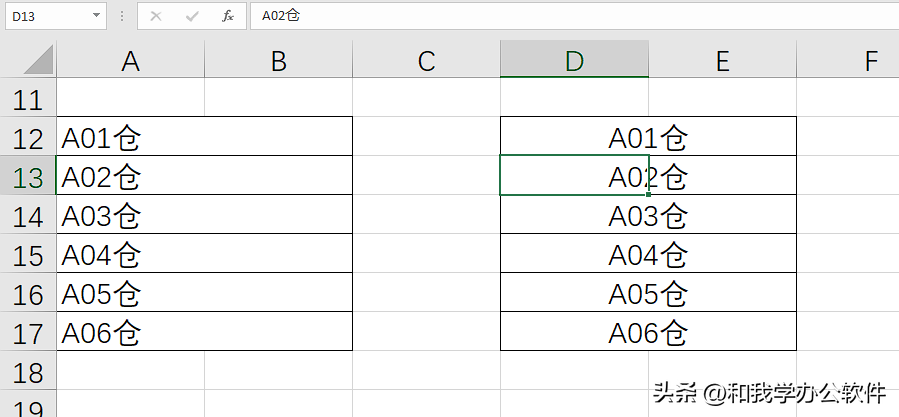The width and height of the screenshot is (899, 417).
Task: Select column D header
Action: coord(574,60)
